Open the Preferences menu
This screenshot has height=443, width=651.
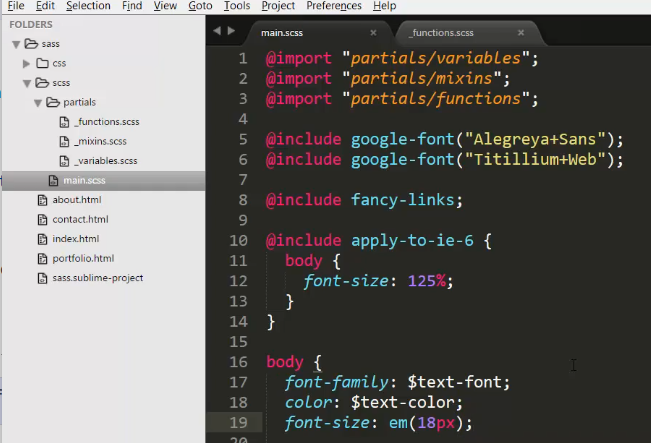tap(334, 6)
